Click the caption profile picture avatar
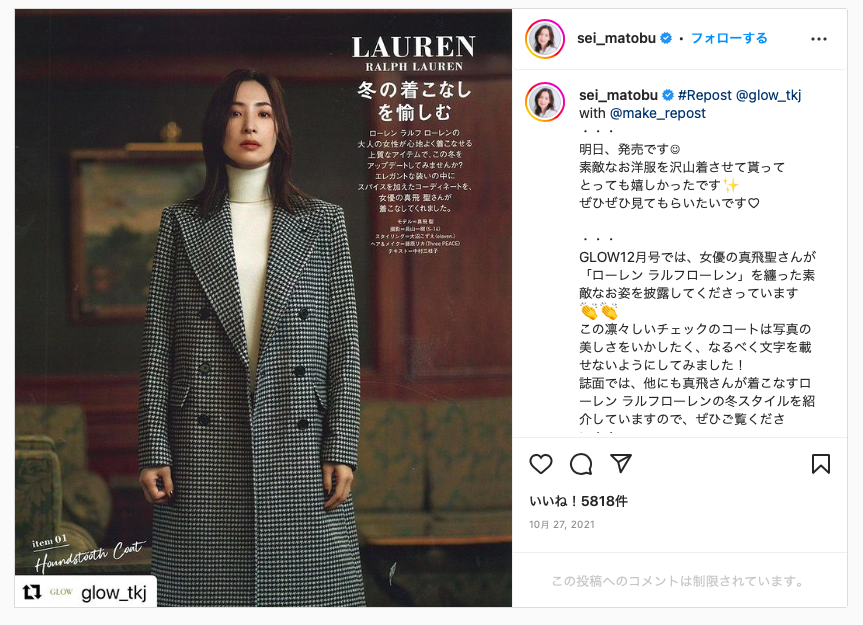 (x=545, y=102)
